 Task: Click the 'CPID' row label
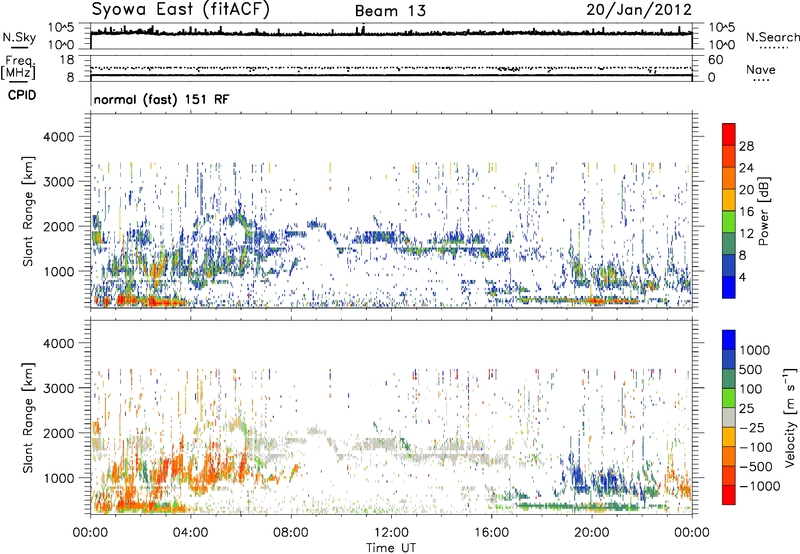[x=22, y=95]
